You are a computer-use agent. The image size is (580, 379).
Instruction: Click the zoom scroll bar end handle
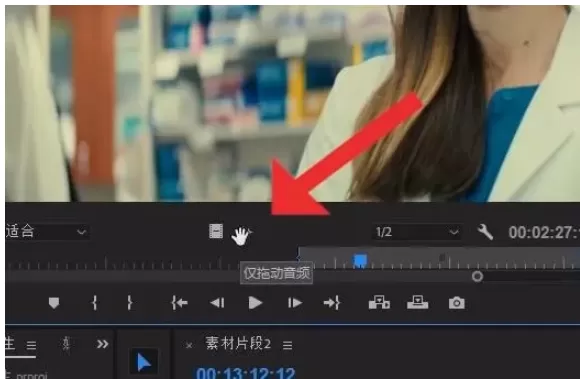(x=477, y=276)
